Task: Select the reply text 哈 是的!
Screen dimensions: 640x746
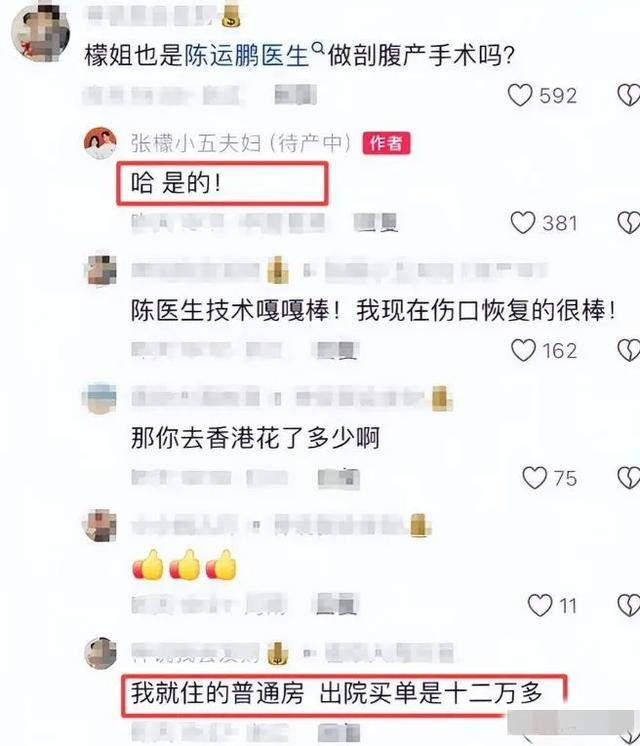Action: (176, 183)
